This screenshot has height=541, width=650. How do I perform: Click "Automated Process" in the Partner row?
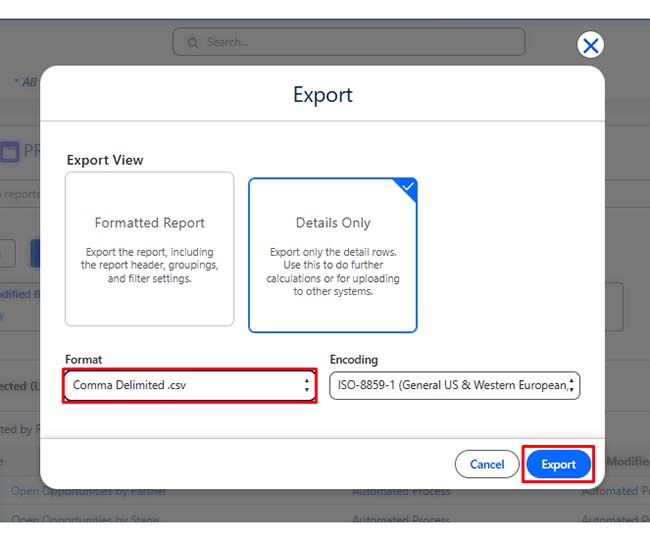click(x=401, y=492)
